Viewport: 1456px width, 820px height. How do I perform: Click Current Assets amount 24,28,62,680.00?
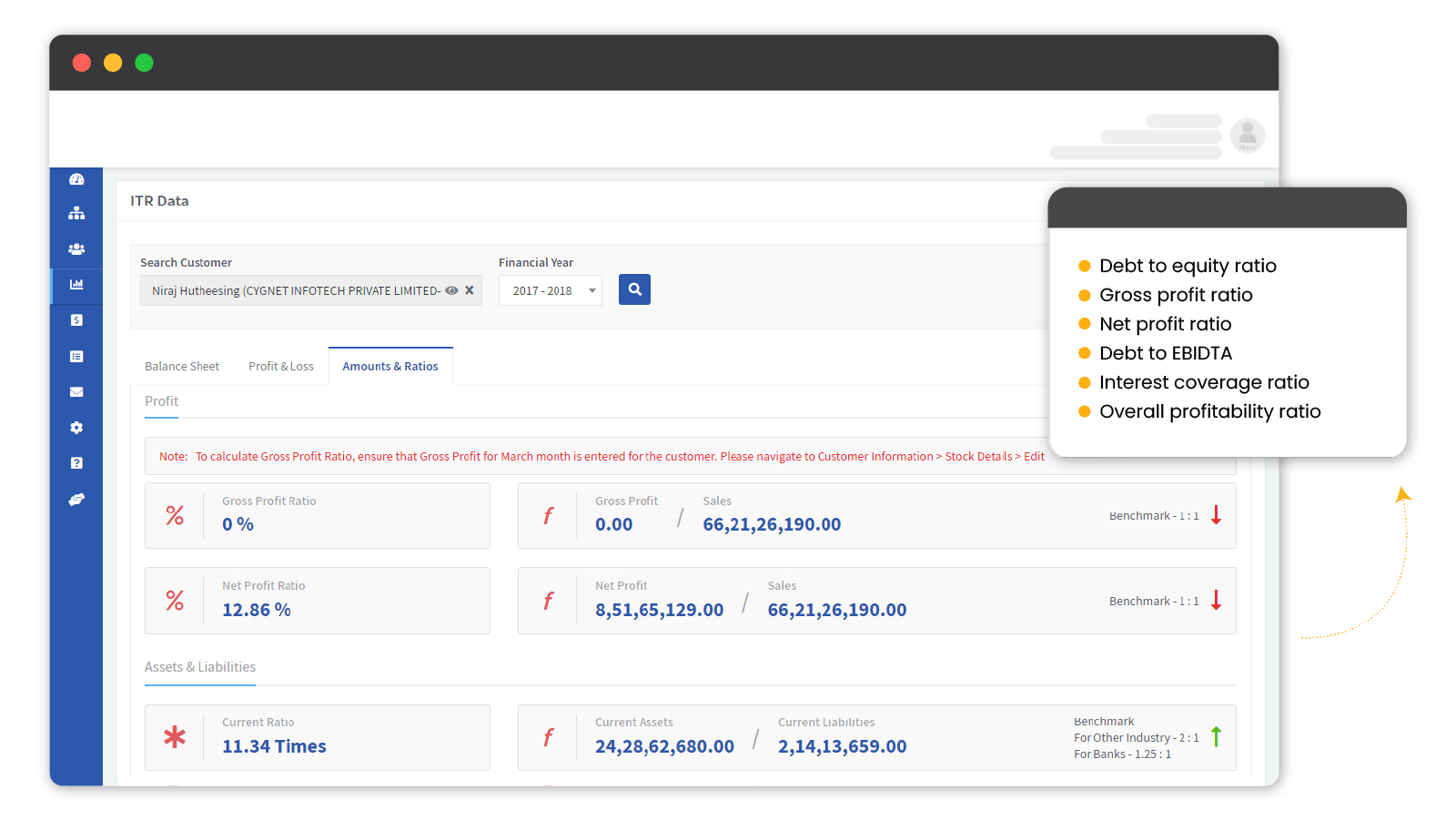point(664,746)
